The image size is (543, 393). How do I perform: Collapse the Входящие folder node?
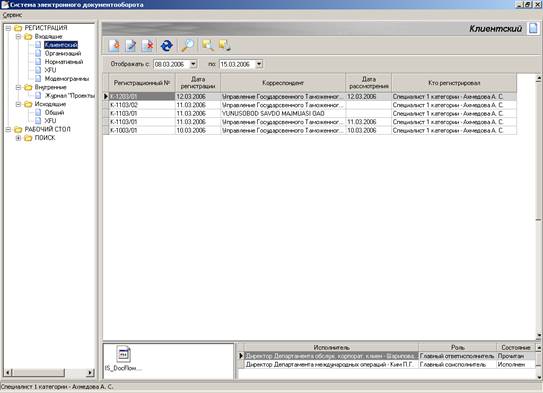18,36
